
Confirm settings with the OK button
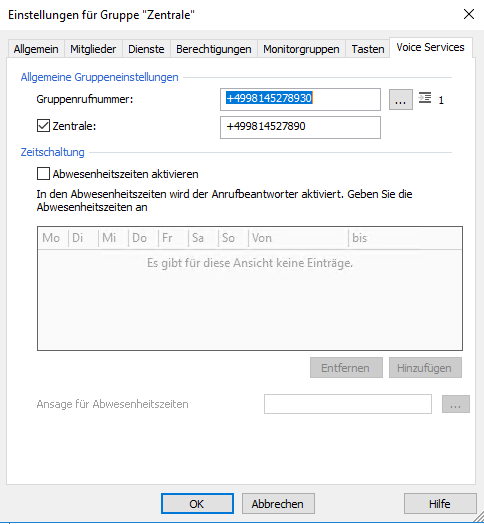tap(197, 504)
